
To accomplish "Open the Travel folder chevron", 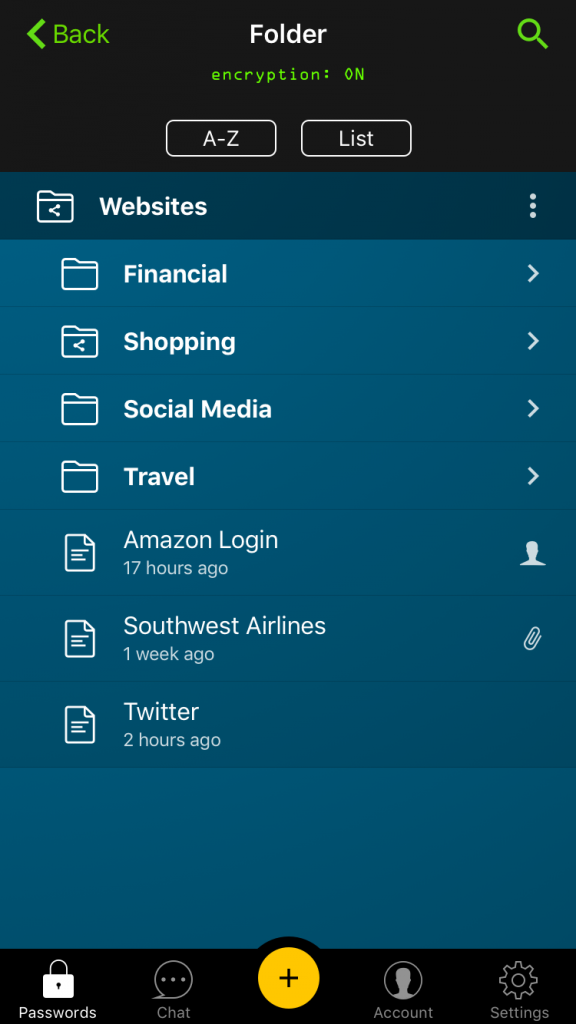I will [x=533, y=477].
